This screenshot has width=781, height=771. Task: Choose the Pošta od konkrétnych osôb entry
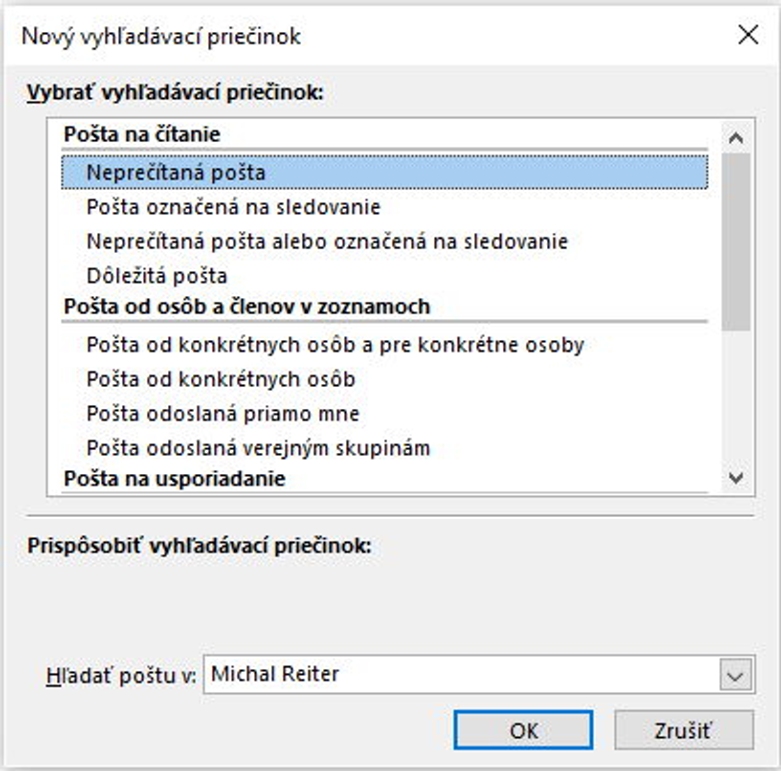pyautogui.click(x=221, y=379)
